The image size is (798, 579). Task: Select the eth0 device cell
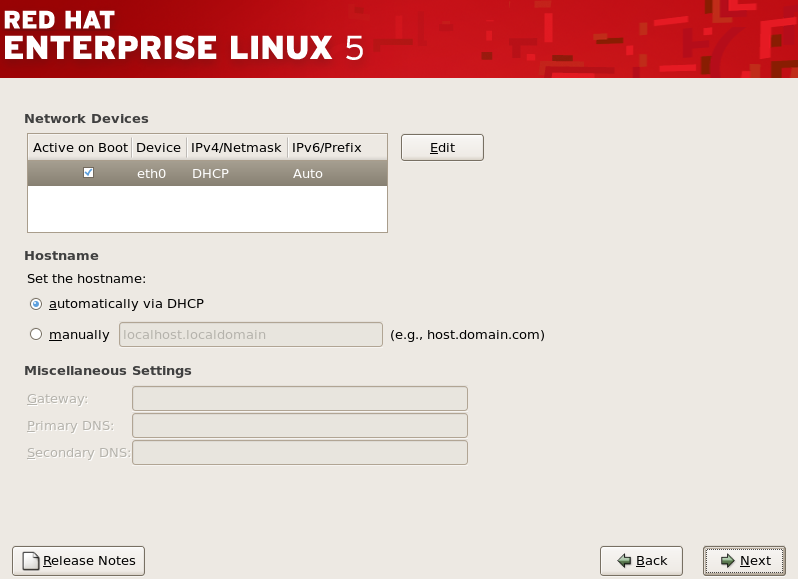151,173
